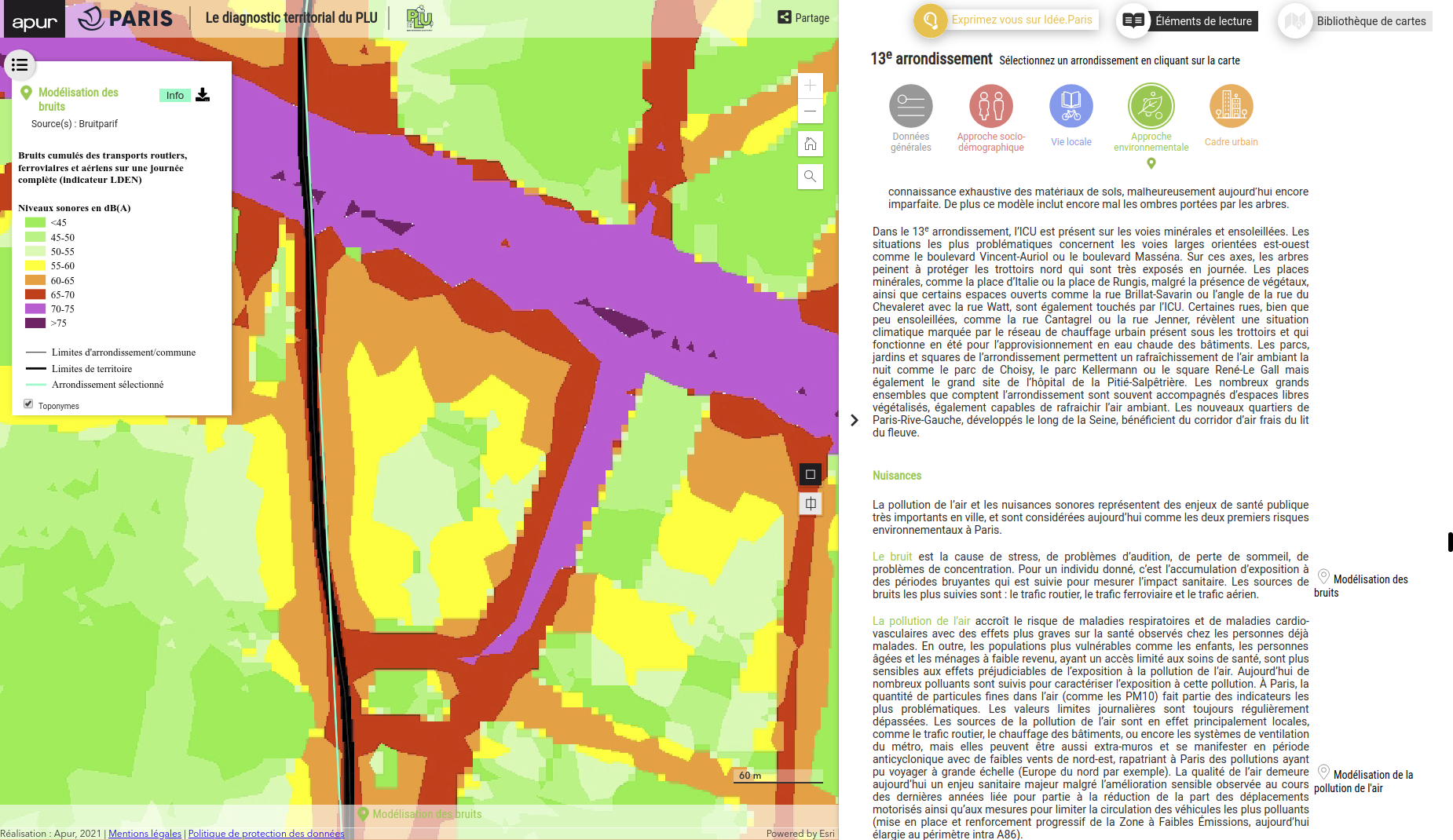Screen dimensions: 1453x840
Task: Open the Bibliothèque de cartes panel
Action: click(x=1356, y=21)
